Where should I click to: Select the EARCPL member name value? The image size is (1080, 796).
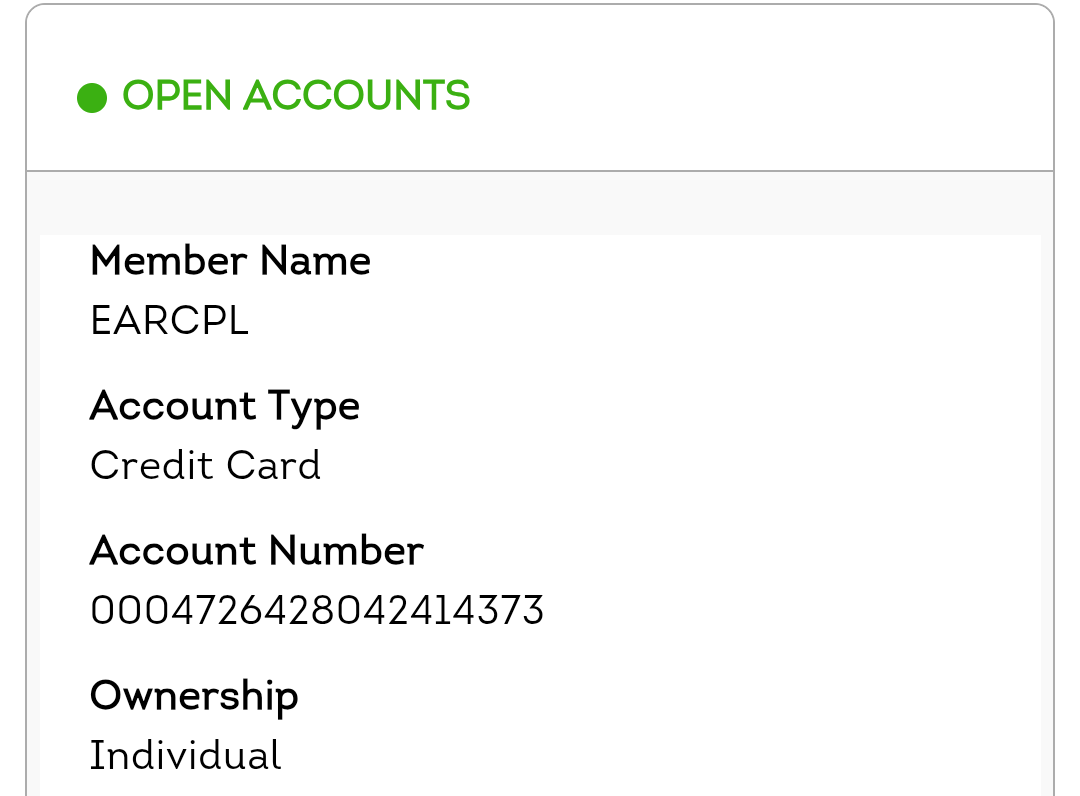pyautogui.click(x=169, y=322)
